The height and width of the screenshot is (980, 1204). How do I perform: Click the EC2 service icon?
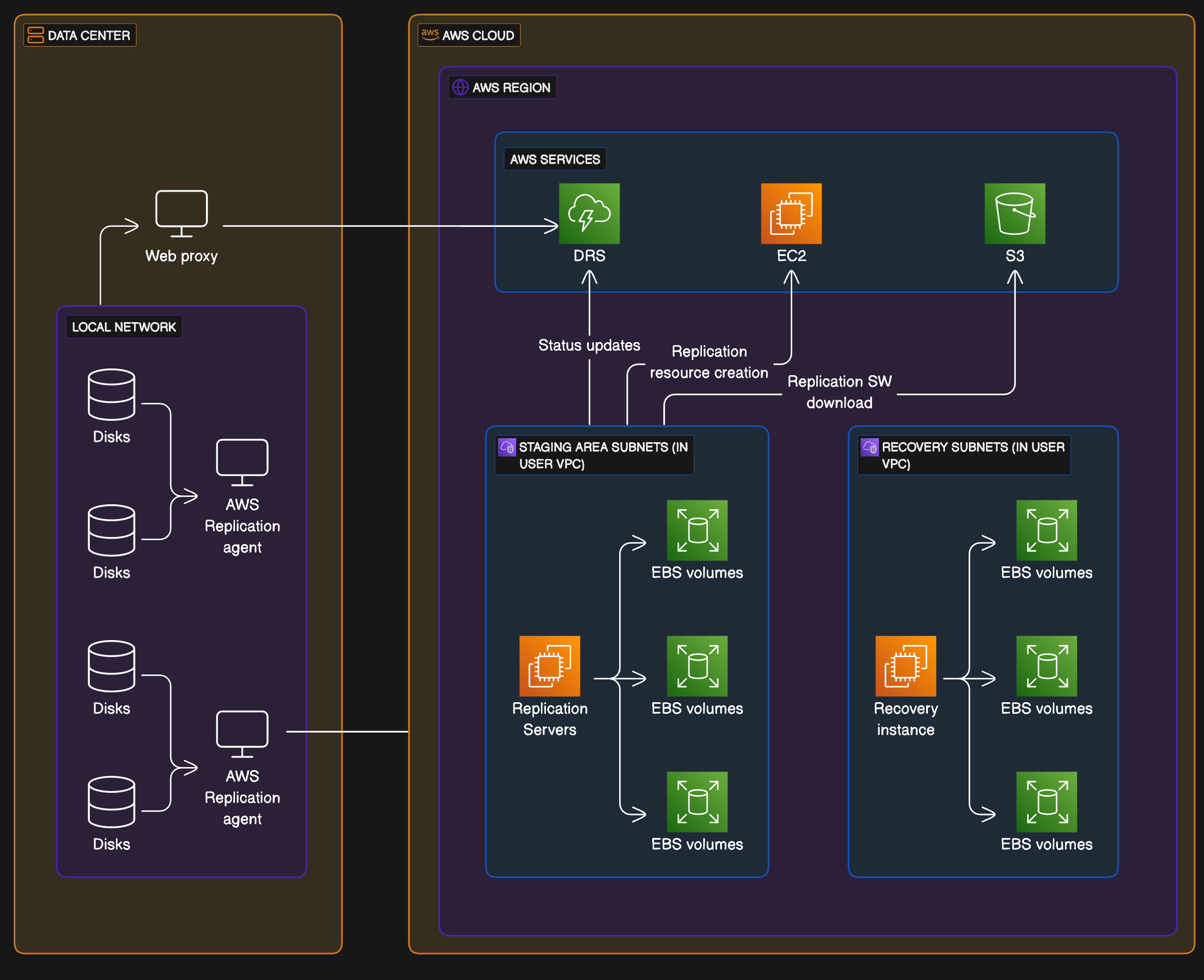tap(790, 214)
